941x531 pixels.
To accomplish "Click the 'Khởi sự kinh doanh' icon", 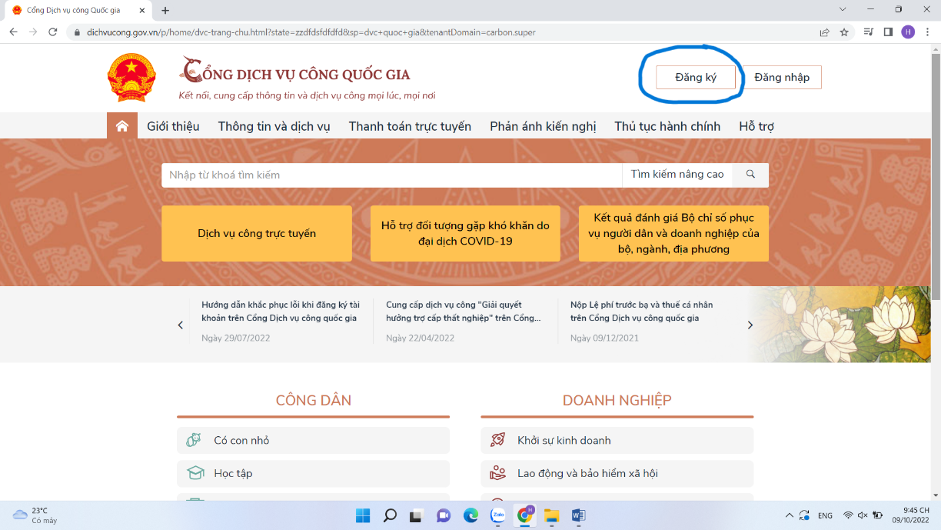I will (497, 440).
